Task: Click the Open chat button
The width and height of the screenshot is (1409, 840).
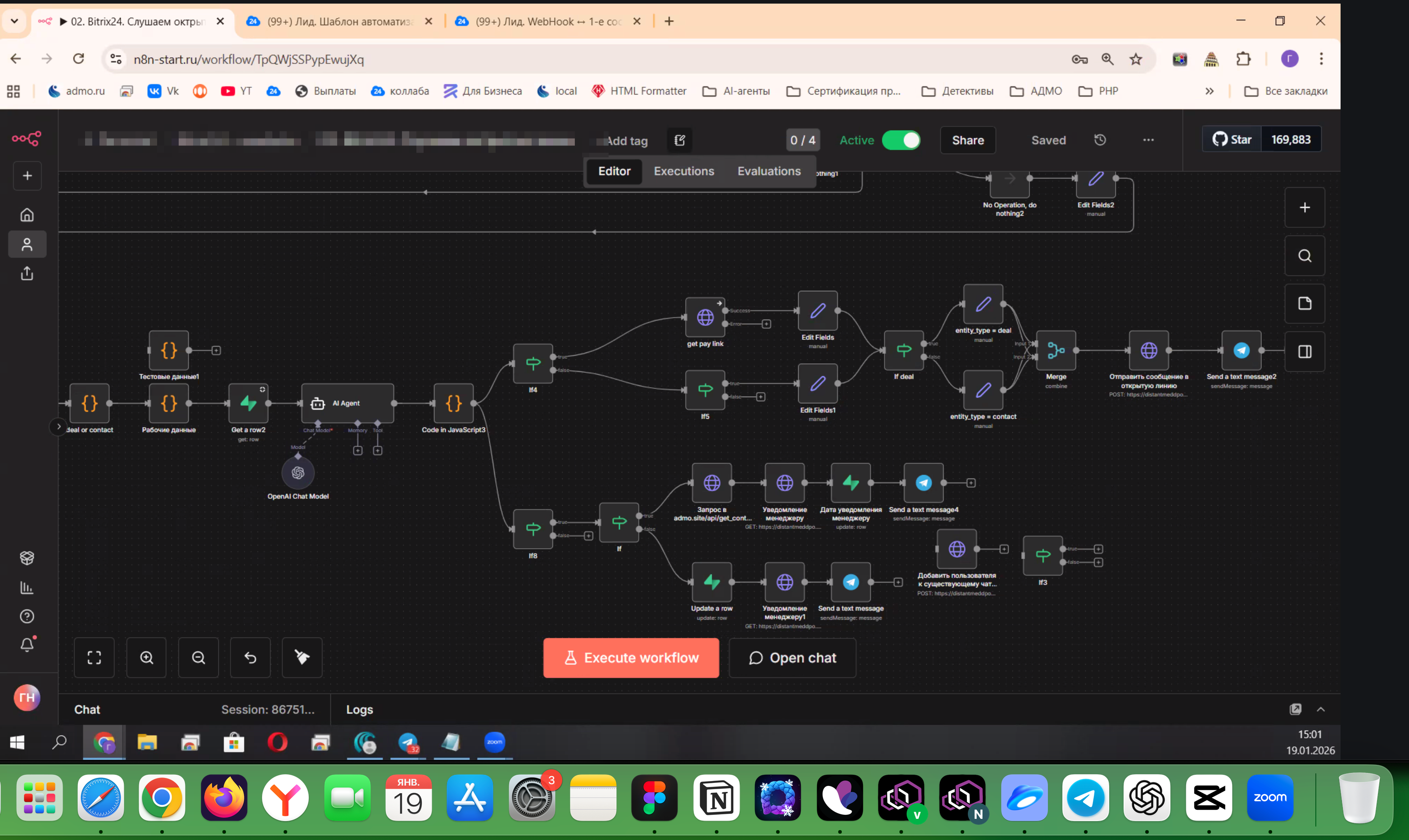Action: 792,658
